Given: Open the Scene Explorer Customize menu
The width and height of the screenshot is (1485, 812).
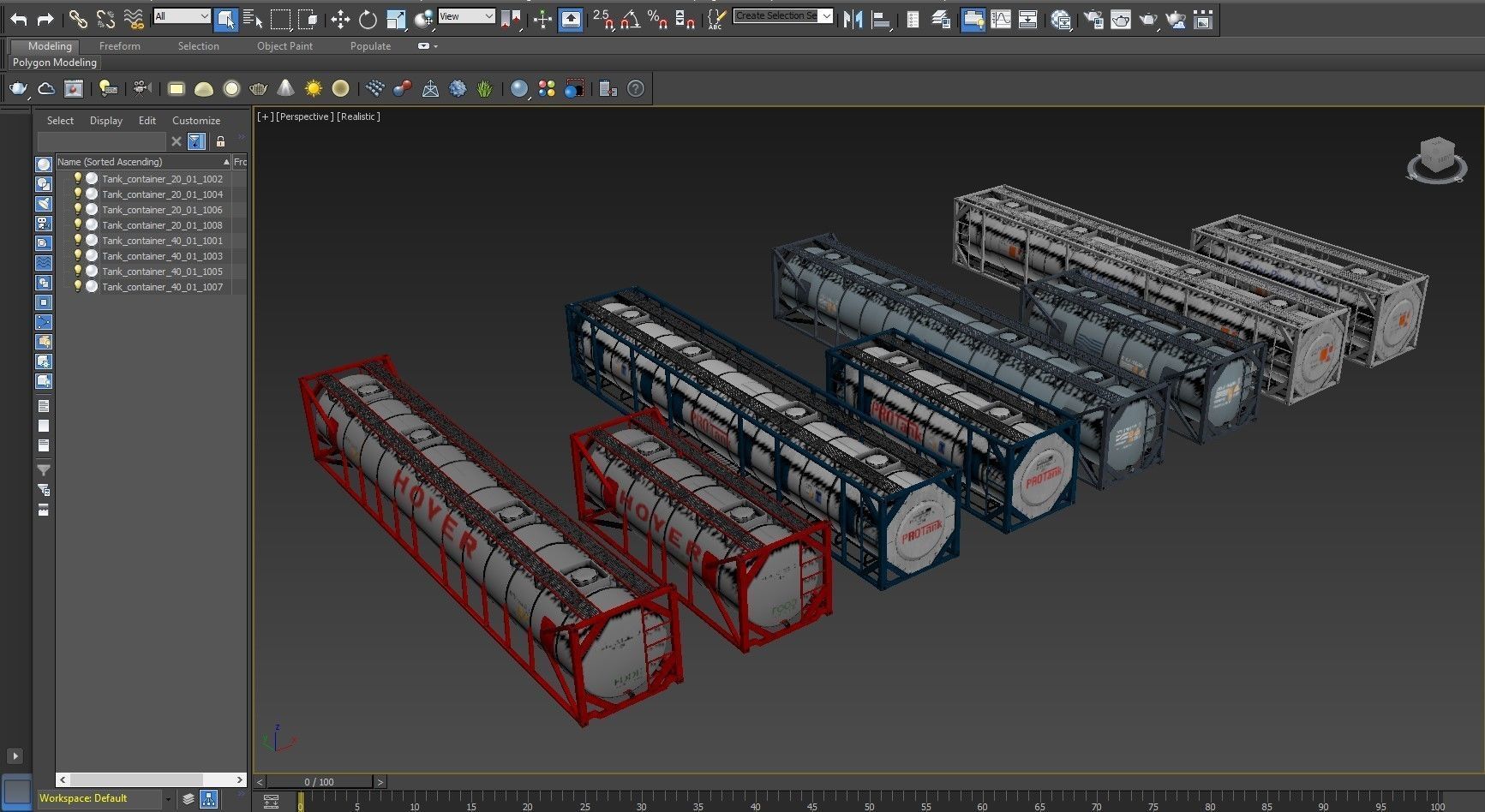Looking at the screenshot, I should (x=196, y=121).
